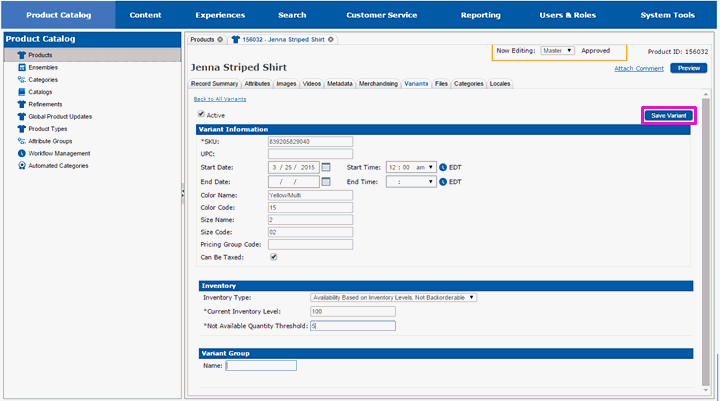This screenshot has width=720, height=401.
Task: Open the Product Catalog main menu
Action: (x=58, y=15)
